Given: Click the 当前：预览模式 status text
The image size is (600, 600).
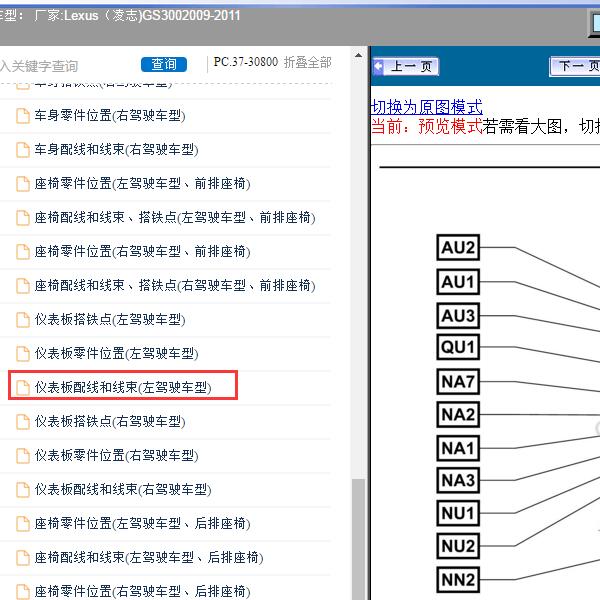Looking at the screenshot, I should (427, 126).
